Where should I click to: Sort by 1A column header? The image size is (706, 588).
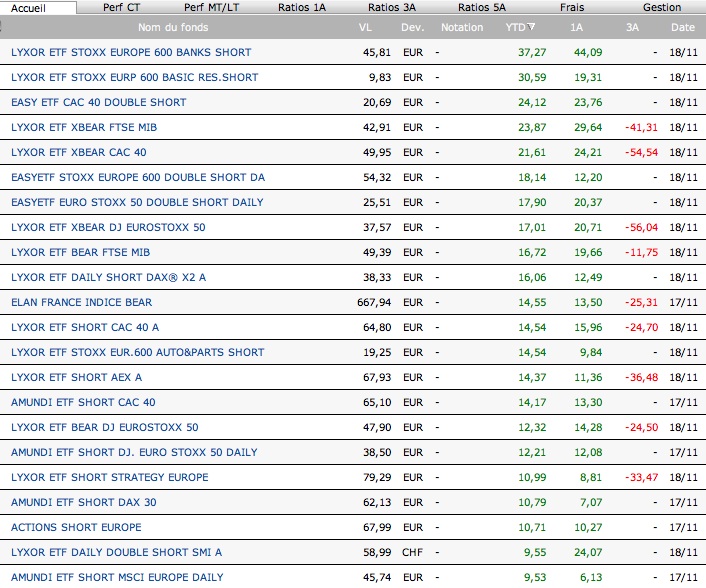[x=576, y=27]
